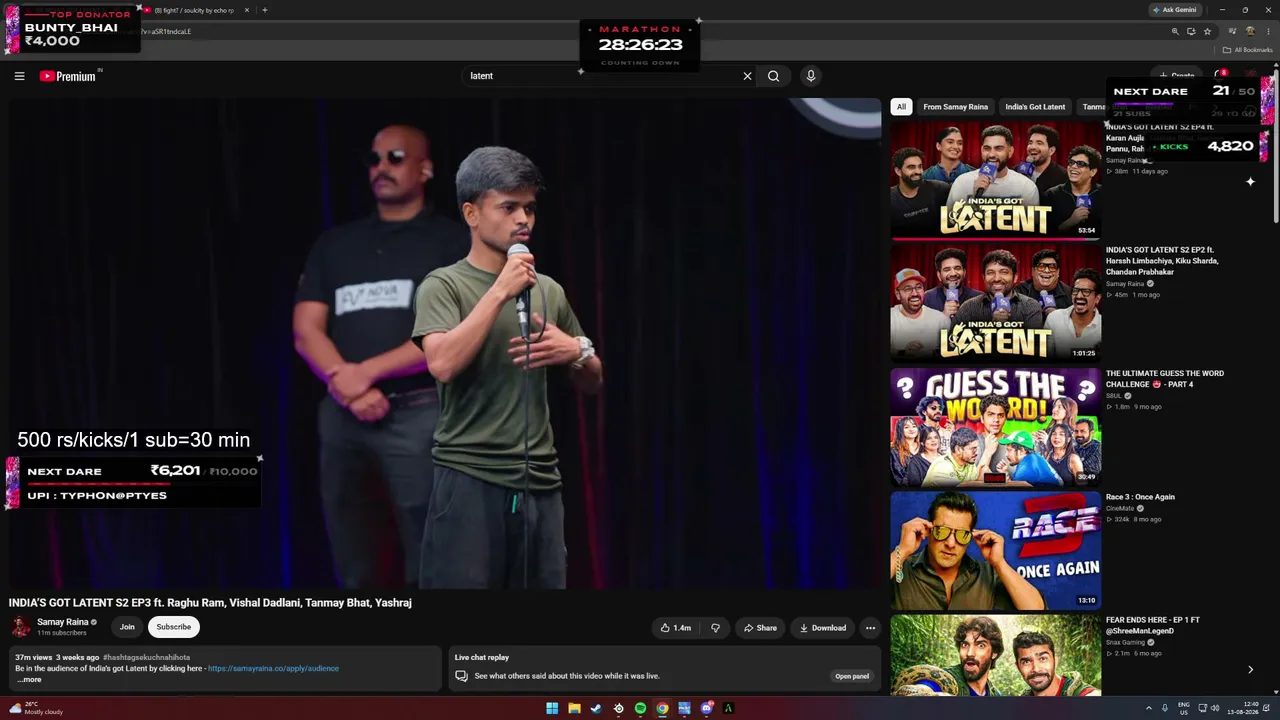Screen dimensions: 1280x720
Task: Open File Explorer from taskbar
Action: (574, 708)
